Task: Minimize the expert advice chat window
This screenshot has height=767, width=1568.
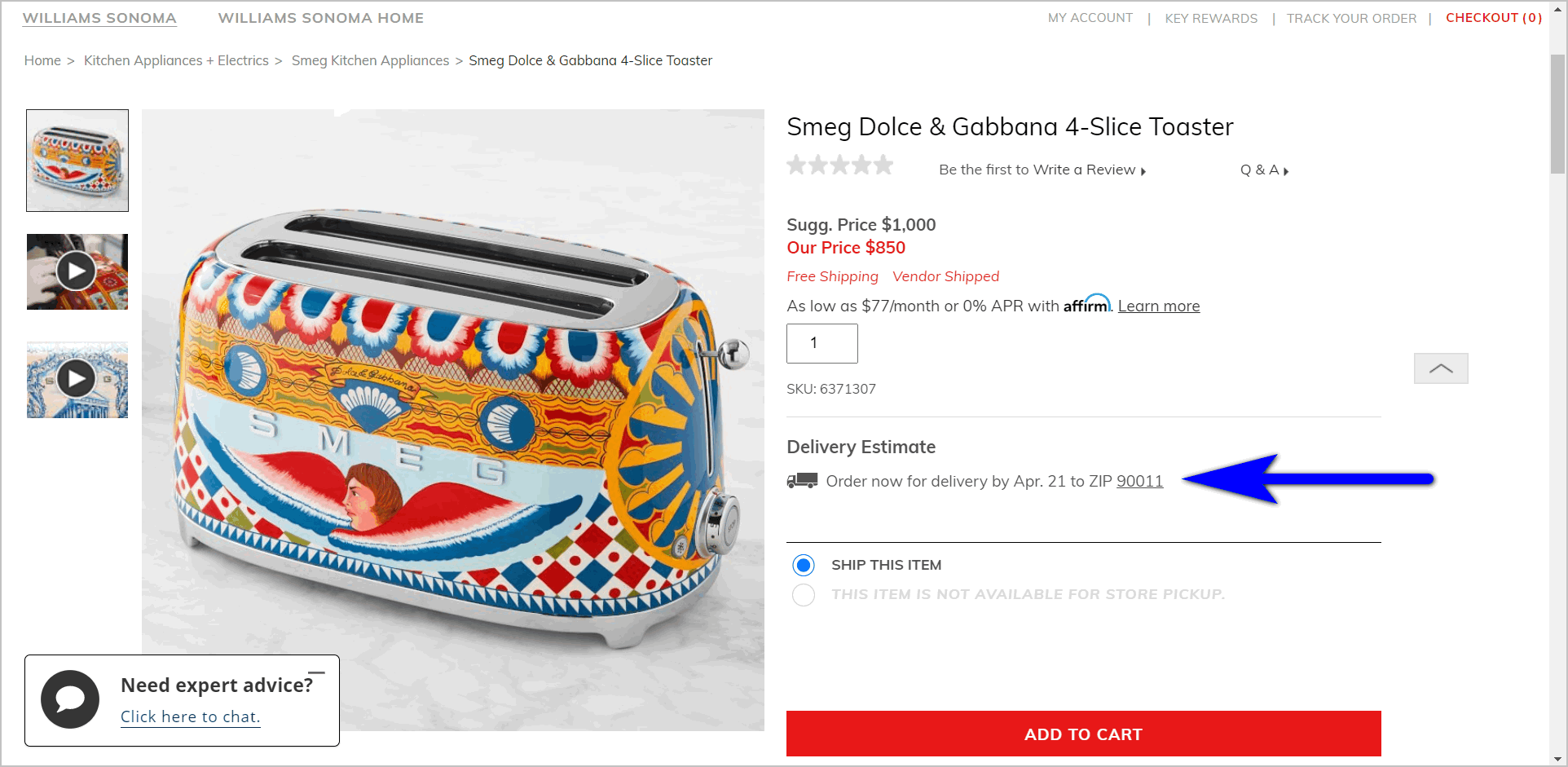Action: coord(319,673)
